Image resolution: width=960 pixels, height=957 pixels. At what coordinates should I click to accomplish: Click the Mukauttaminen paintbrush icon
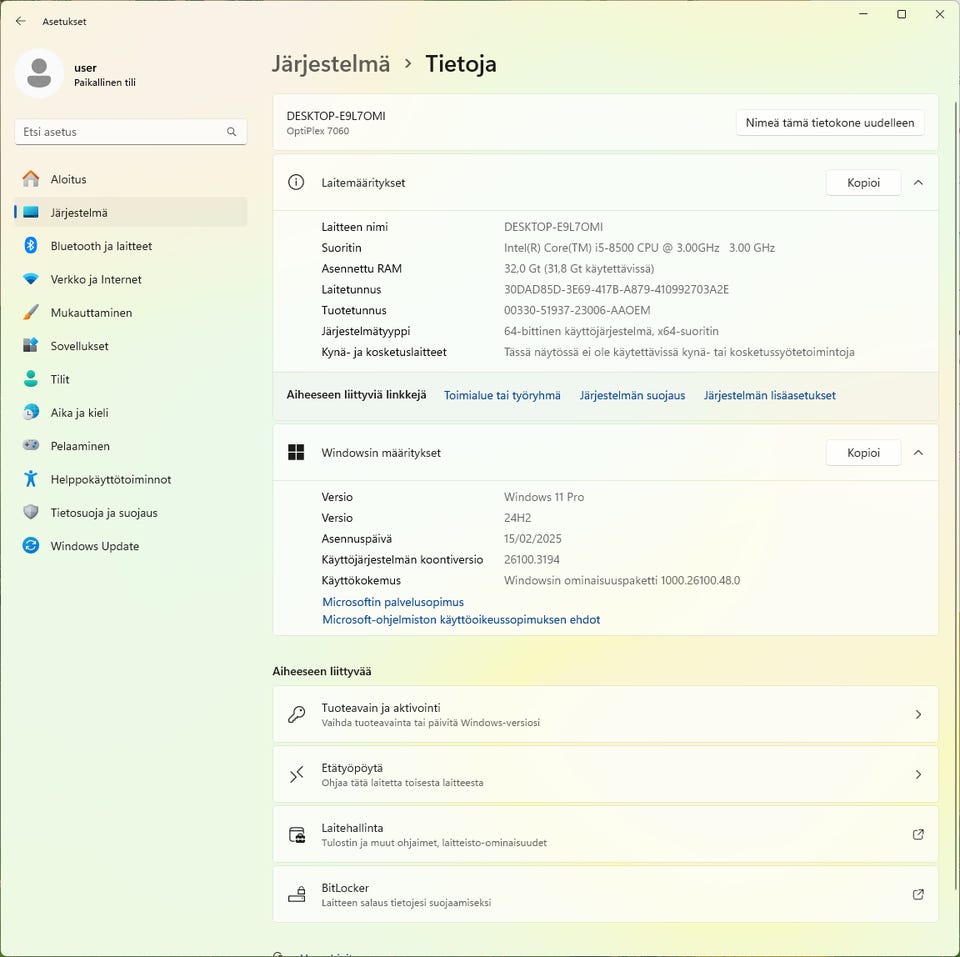[31, 312]
